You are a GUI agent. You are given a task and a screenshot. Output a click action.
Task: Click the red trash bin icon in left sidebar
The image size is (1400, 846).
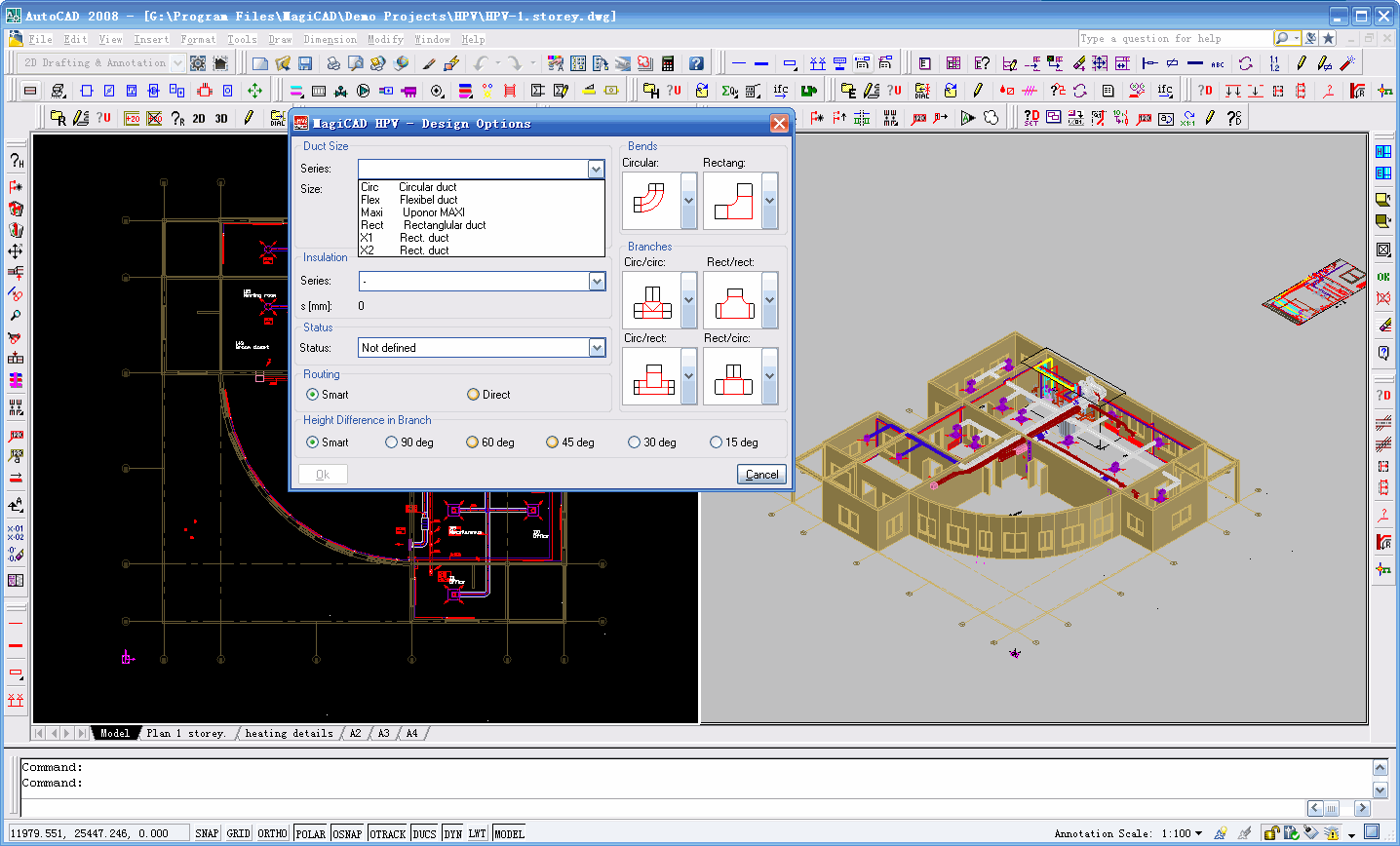point(16,209)
